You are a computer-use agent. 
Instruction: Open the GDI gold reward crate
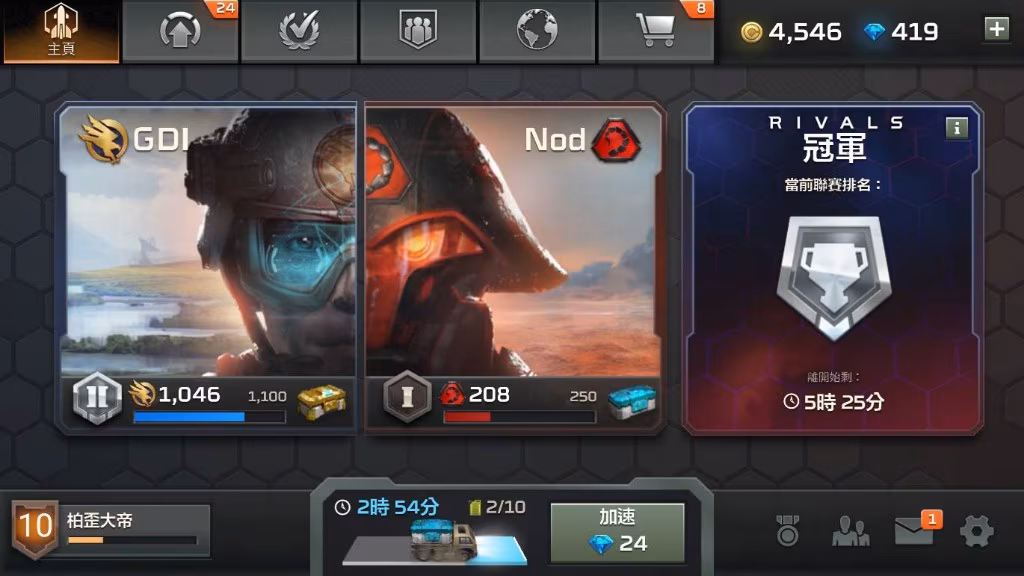(x=321, y=401)
